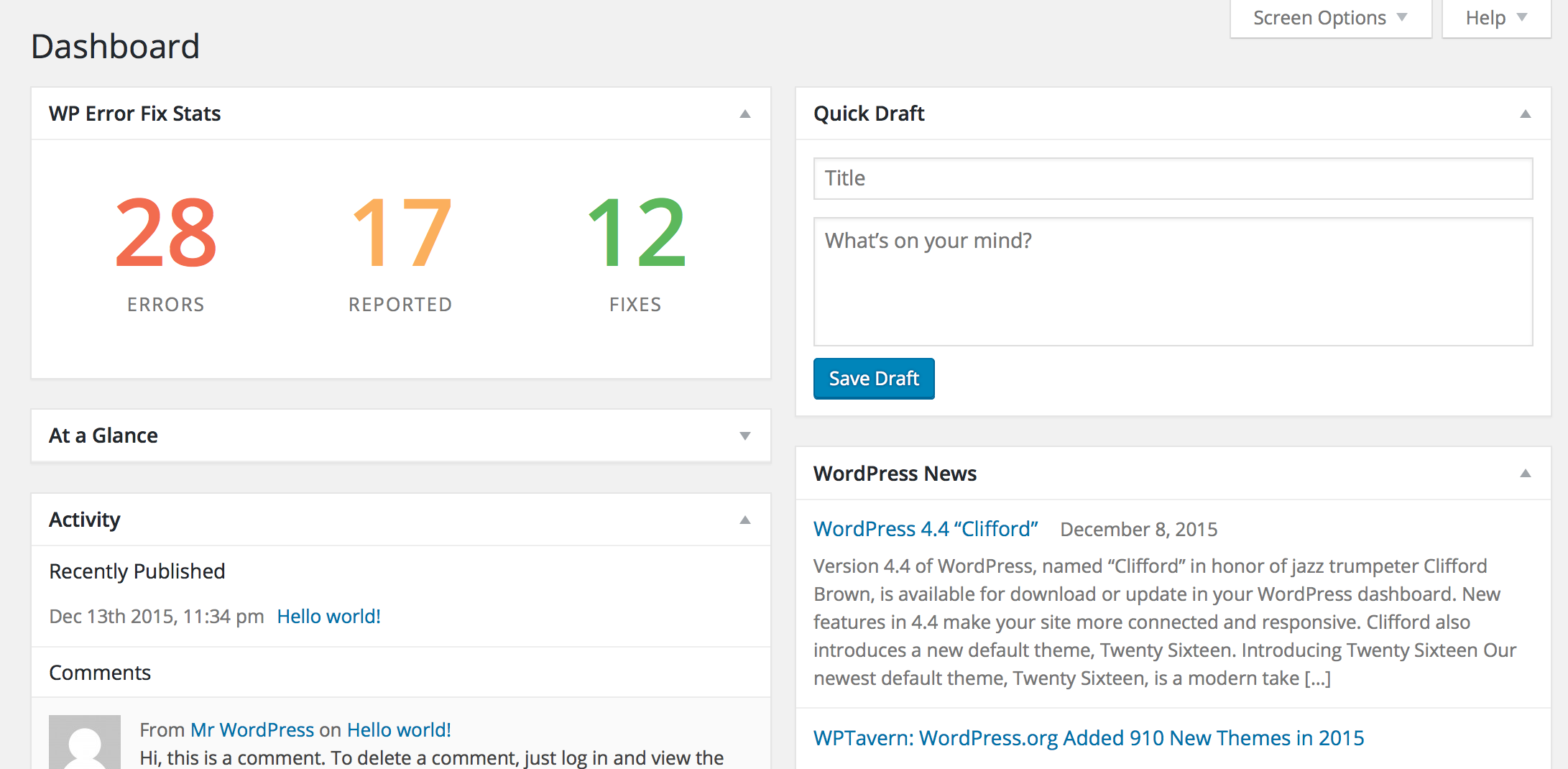Collapse the WordPress News widget
1568x769 pixels.
point(1526,473)
